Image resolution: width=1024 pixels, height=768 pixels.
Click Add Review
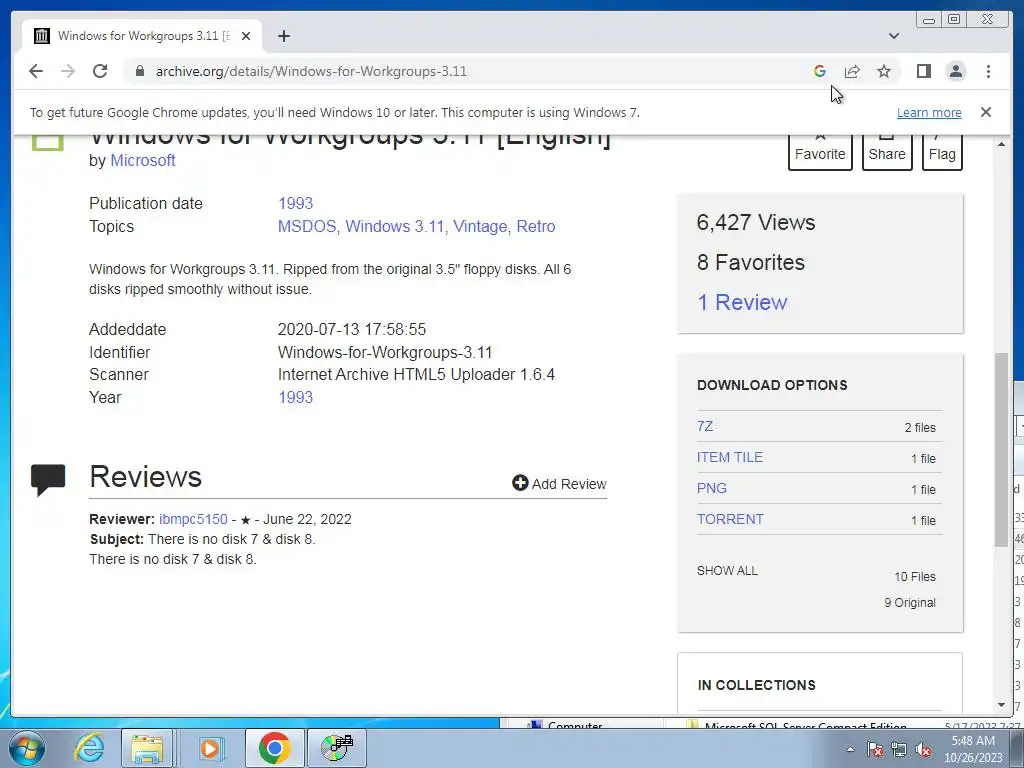click(x=559, y=483)
